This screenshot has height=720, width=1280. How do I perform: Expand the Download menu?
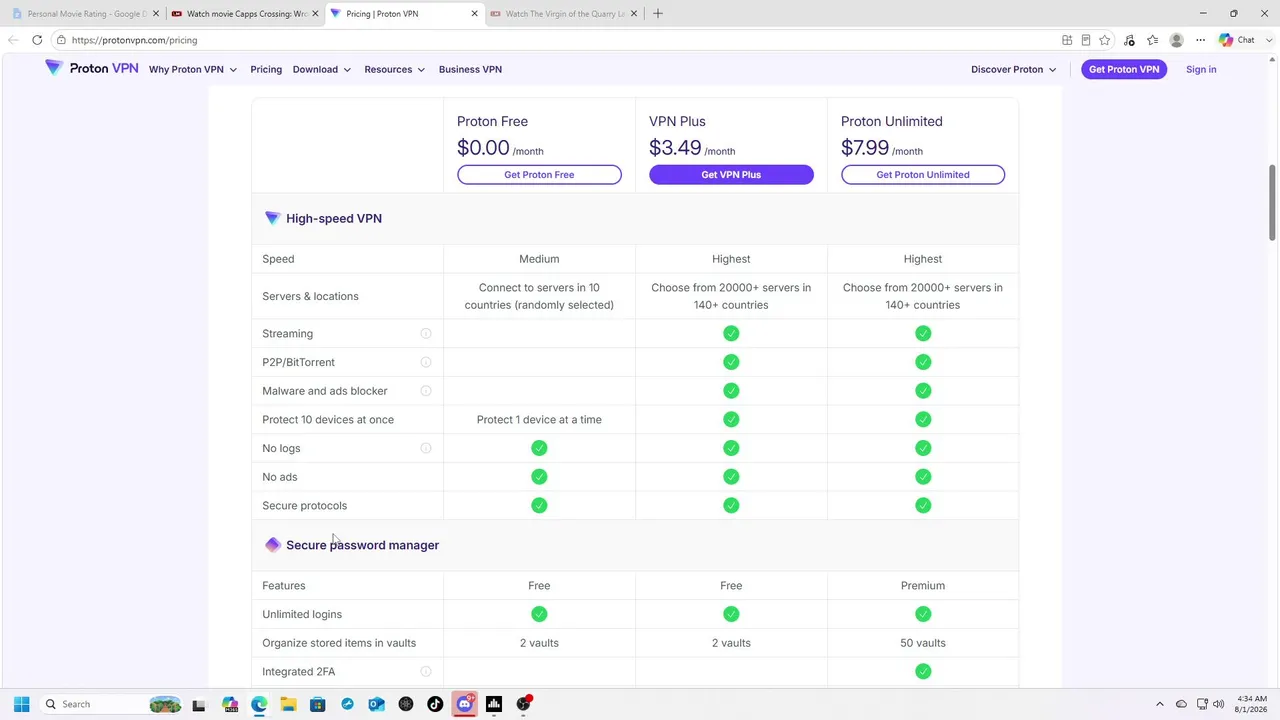click(322, 69)
